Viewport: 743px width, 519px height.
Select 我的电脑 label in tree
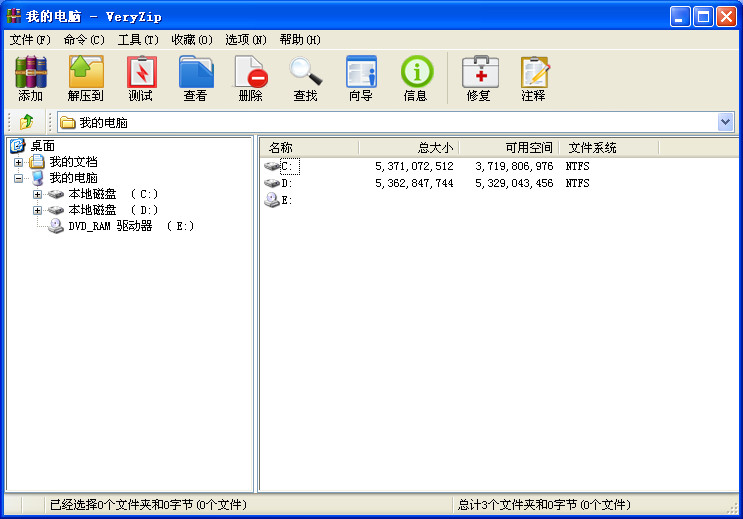coord(73,178)
